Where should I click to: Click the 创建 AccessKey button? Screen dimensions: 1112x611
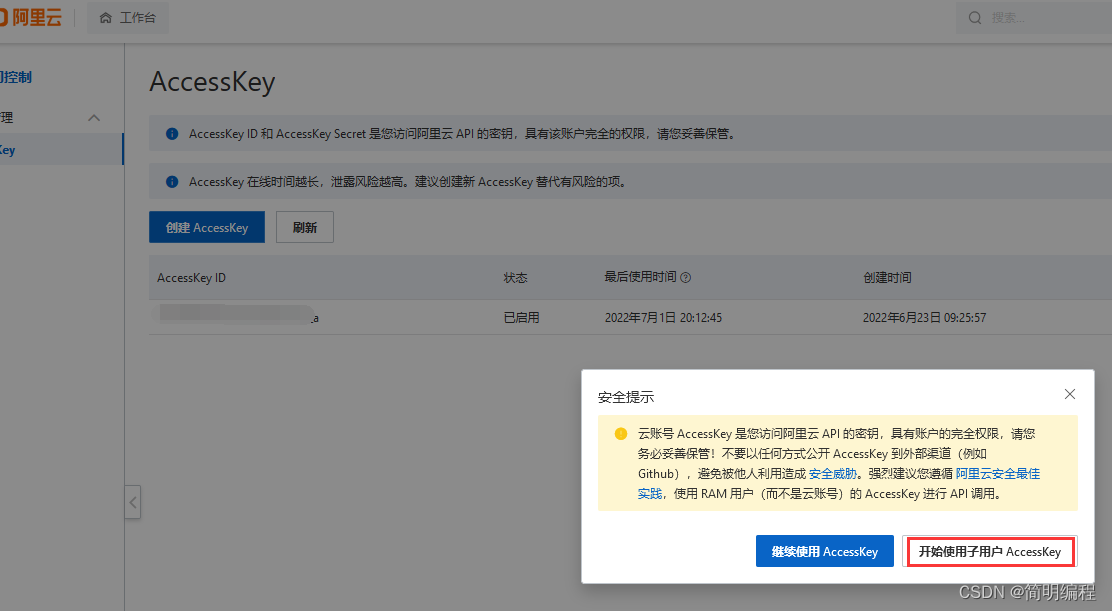(x=206, y=227)
